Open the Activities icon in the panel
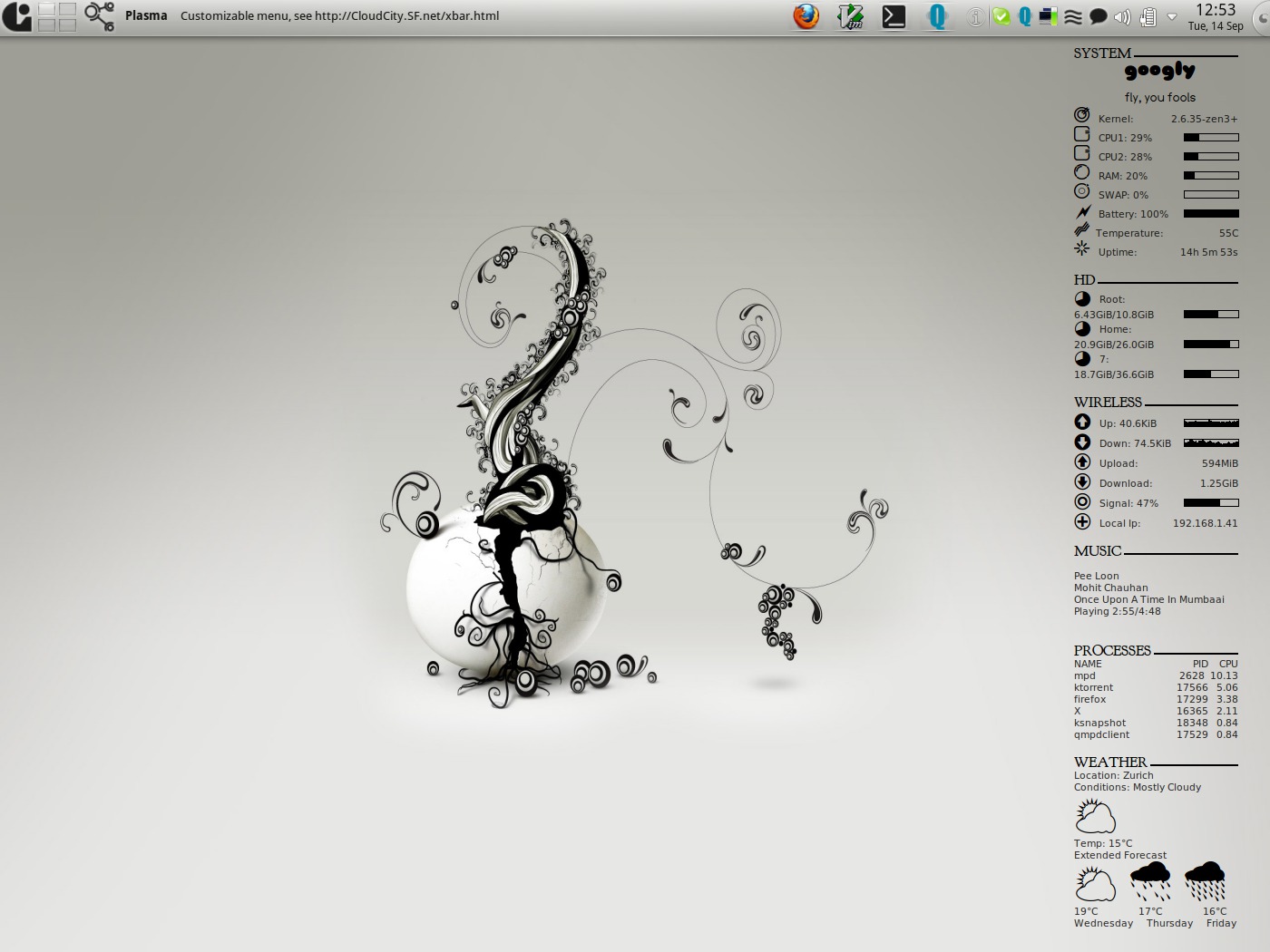Image resolution: width=1270 pixels, height=952 pixels. pos(99,16)
